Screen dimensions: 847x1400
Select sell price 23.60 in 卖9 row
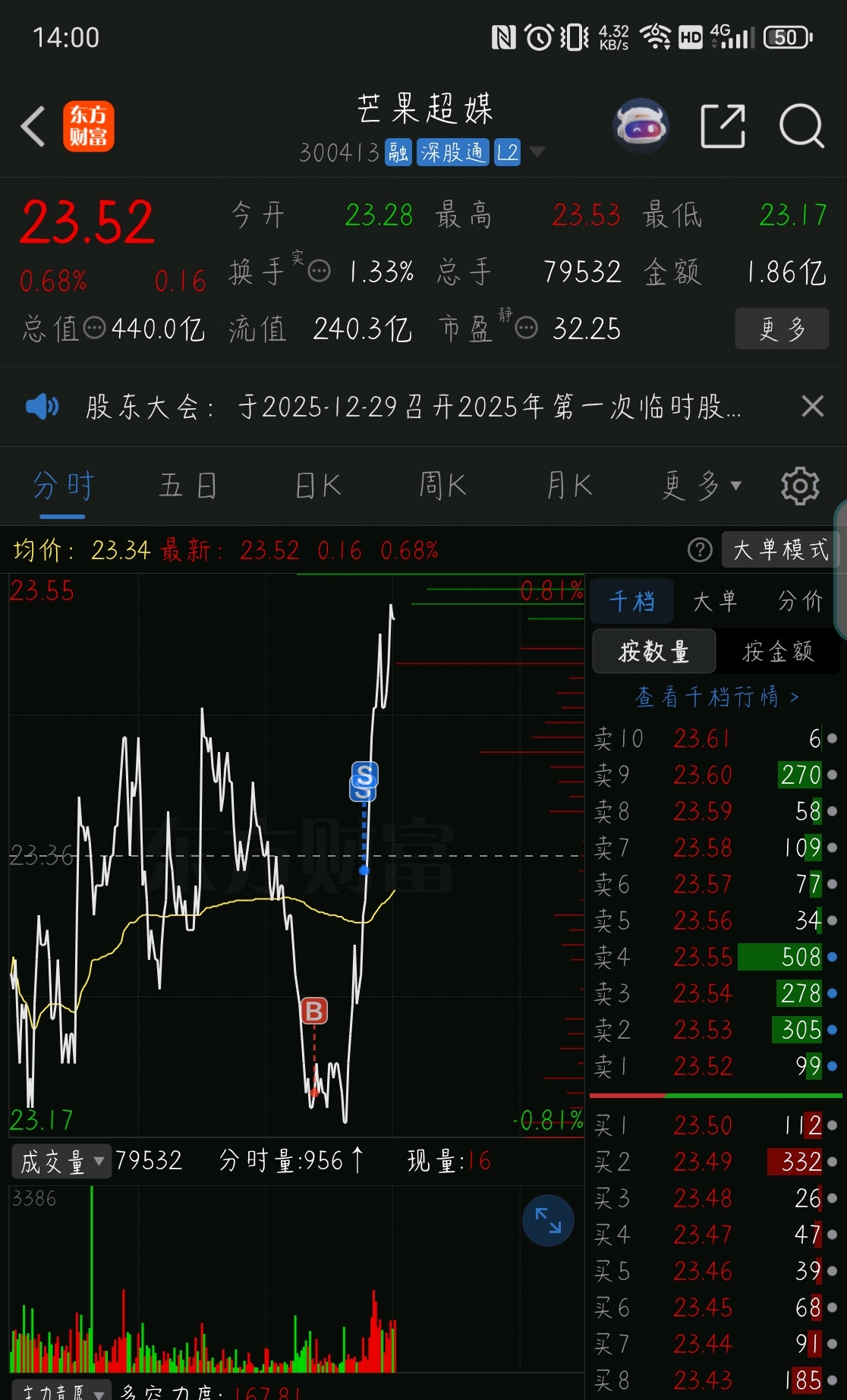coord(703,775)
